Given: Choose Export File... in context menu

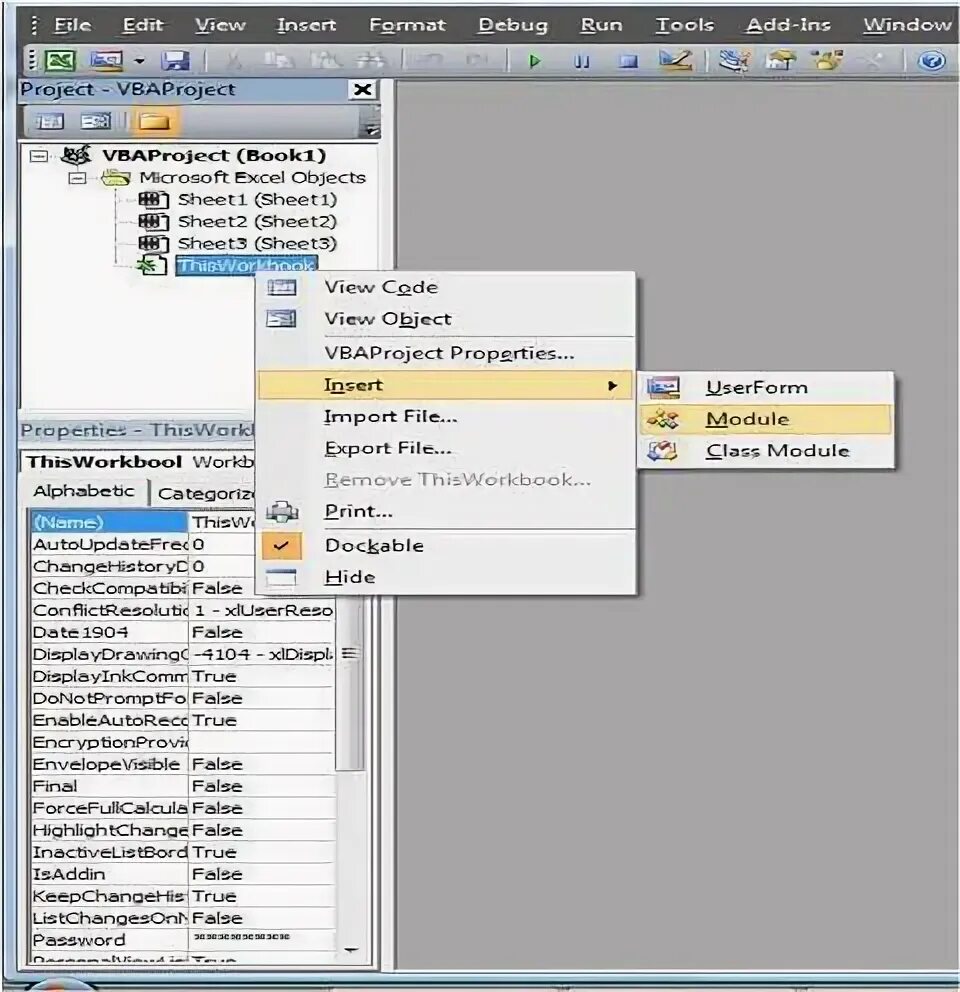Looking at the screenshot, I should 446,449.
